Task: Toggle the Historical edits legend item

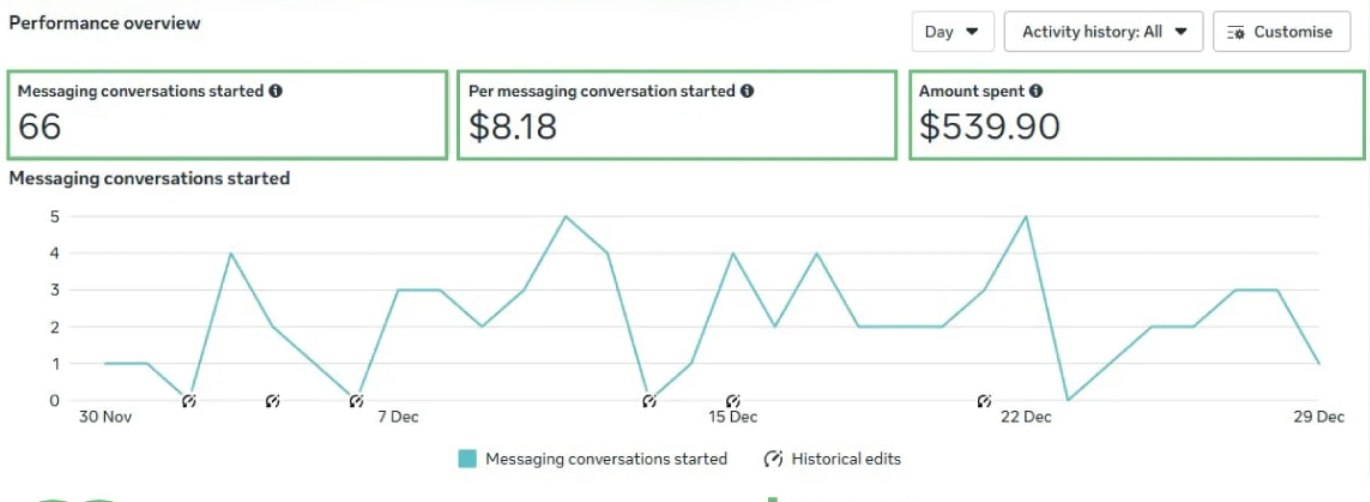Action: tap(833, 459)
